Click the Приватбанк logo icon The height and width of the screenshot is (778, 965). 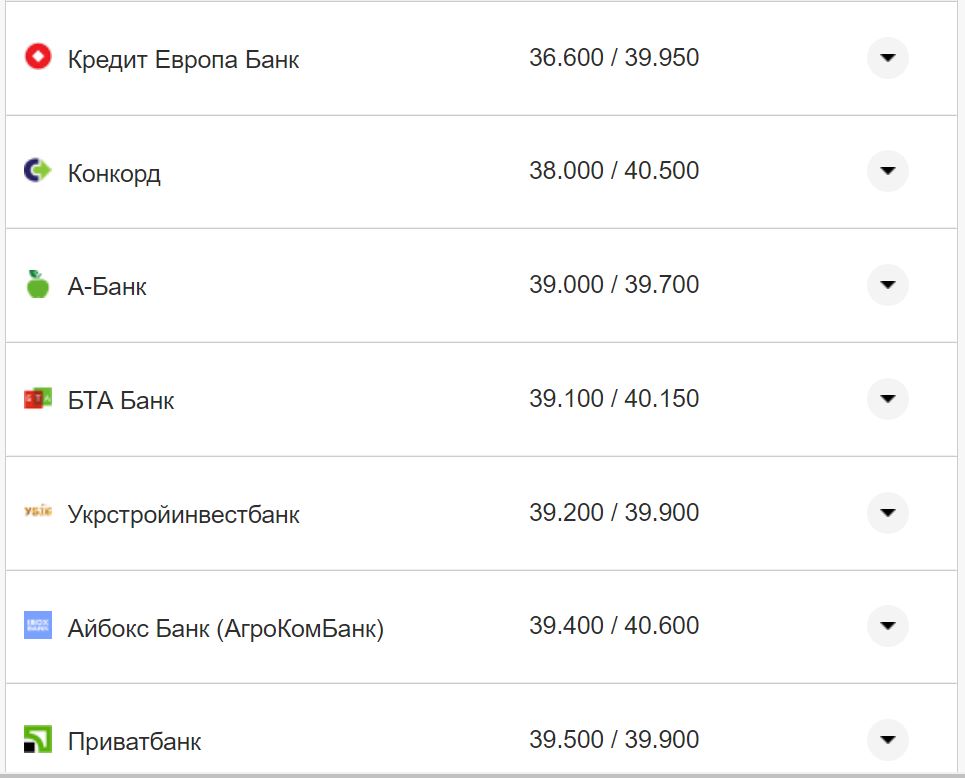[37, 740]
